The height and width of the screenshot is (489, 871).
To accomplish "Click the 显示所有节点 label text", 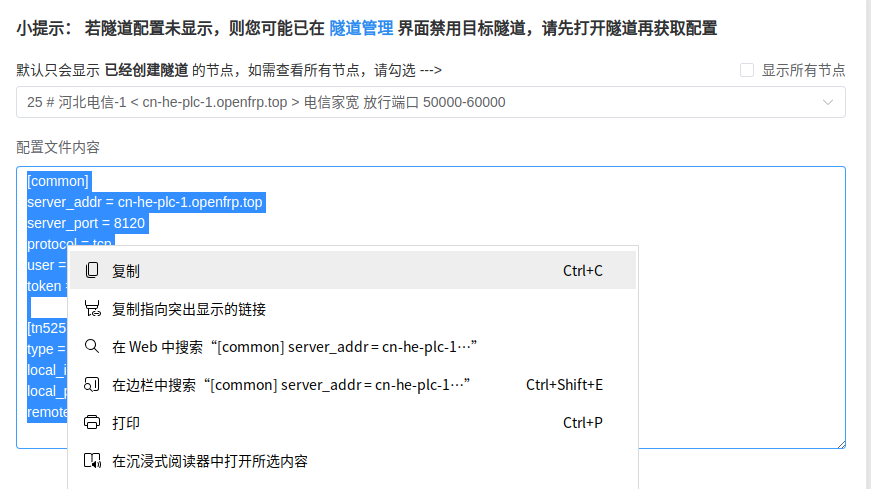I will pyautogui.click(x=803, y=70).
